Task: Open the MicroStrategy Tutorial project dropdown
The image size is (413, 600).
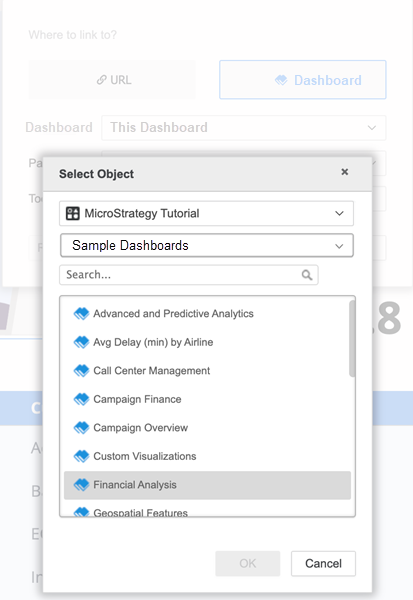Action: point(206,213)
